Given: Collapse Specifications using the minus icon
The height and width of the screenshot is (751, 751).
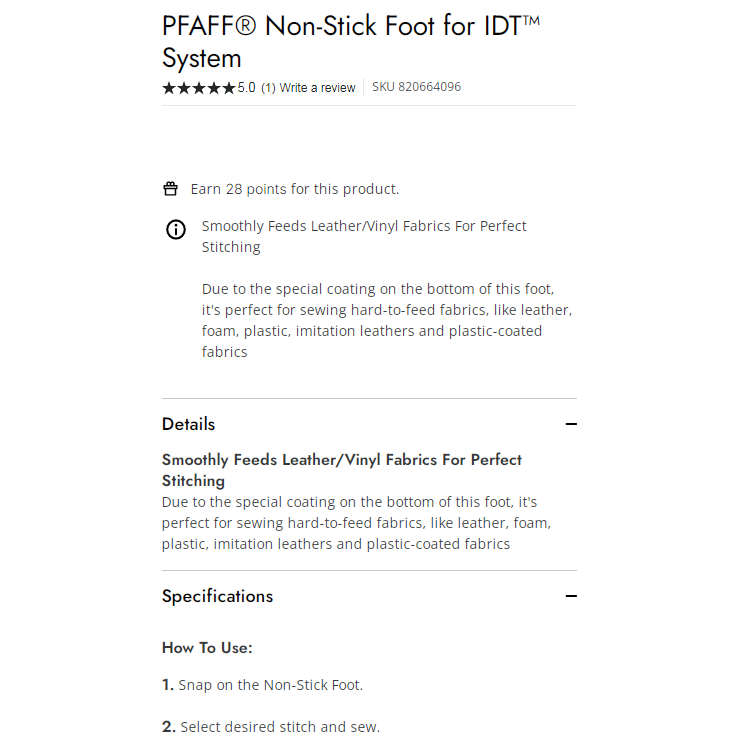Looking at the screenshot, I should (571, 596).
